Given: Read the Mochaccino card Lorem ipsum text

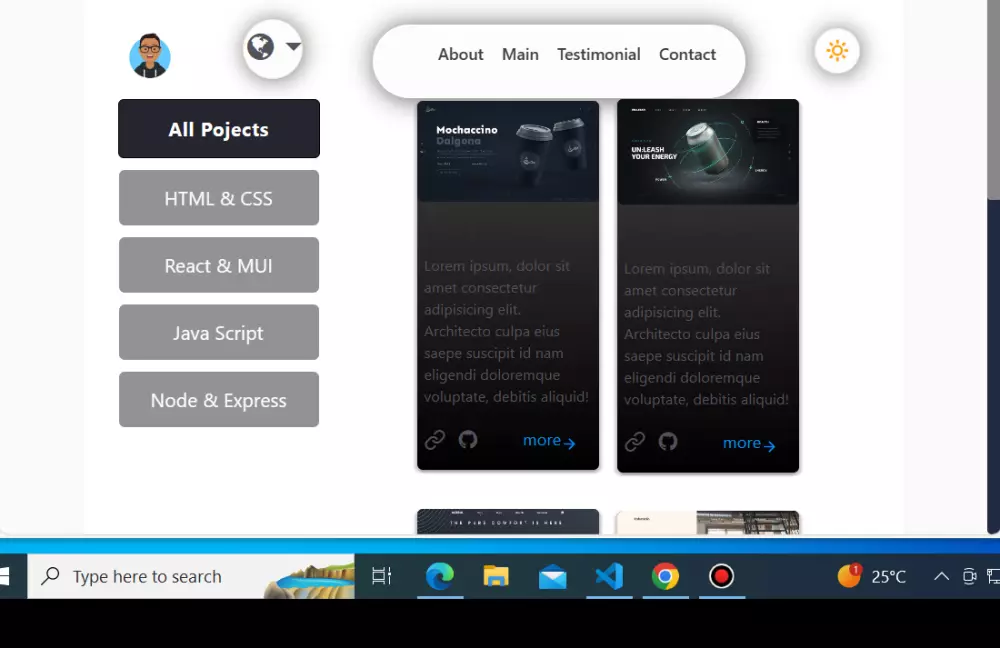Looking at the screenshot, I should click(x=506, y=332).
